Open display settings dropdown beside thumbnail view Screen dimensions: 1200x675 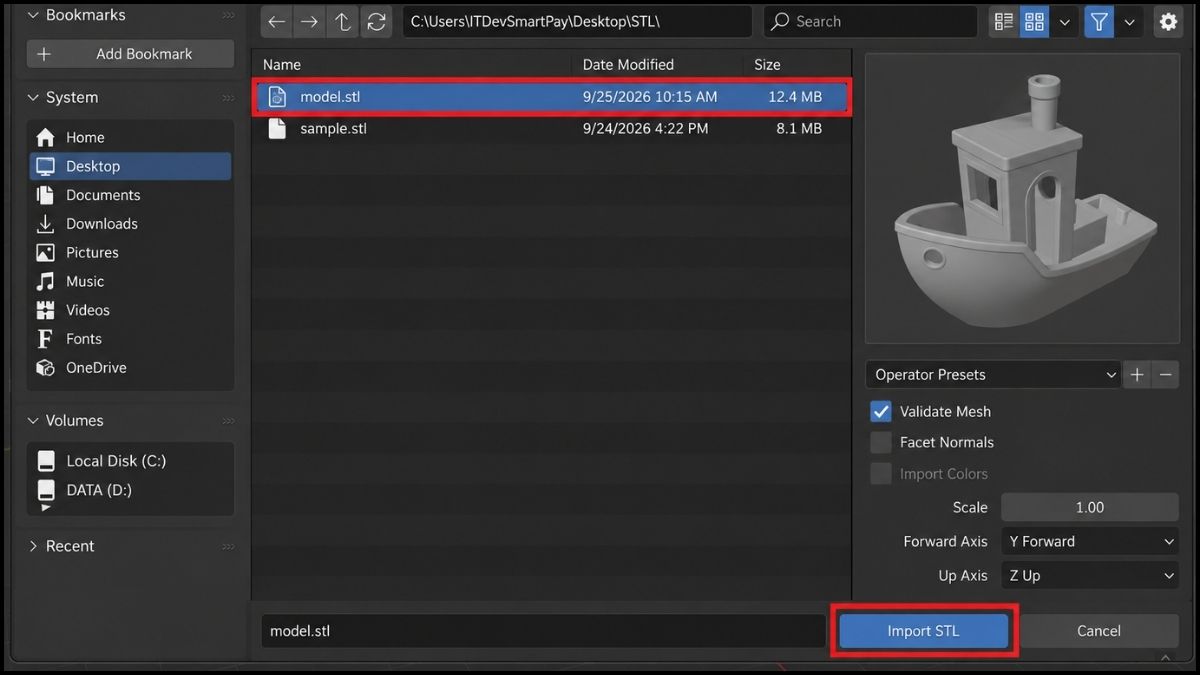(x=1064, y=21)
